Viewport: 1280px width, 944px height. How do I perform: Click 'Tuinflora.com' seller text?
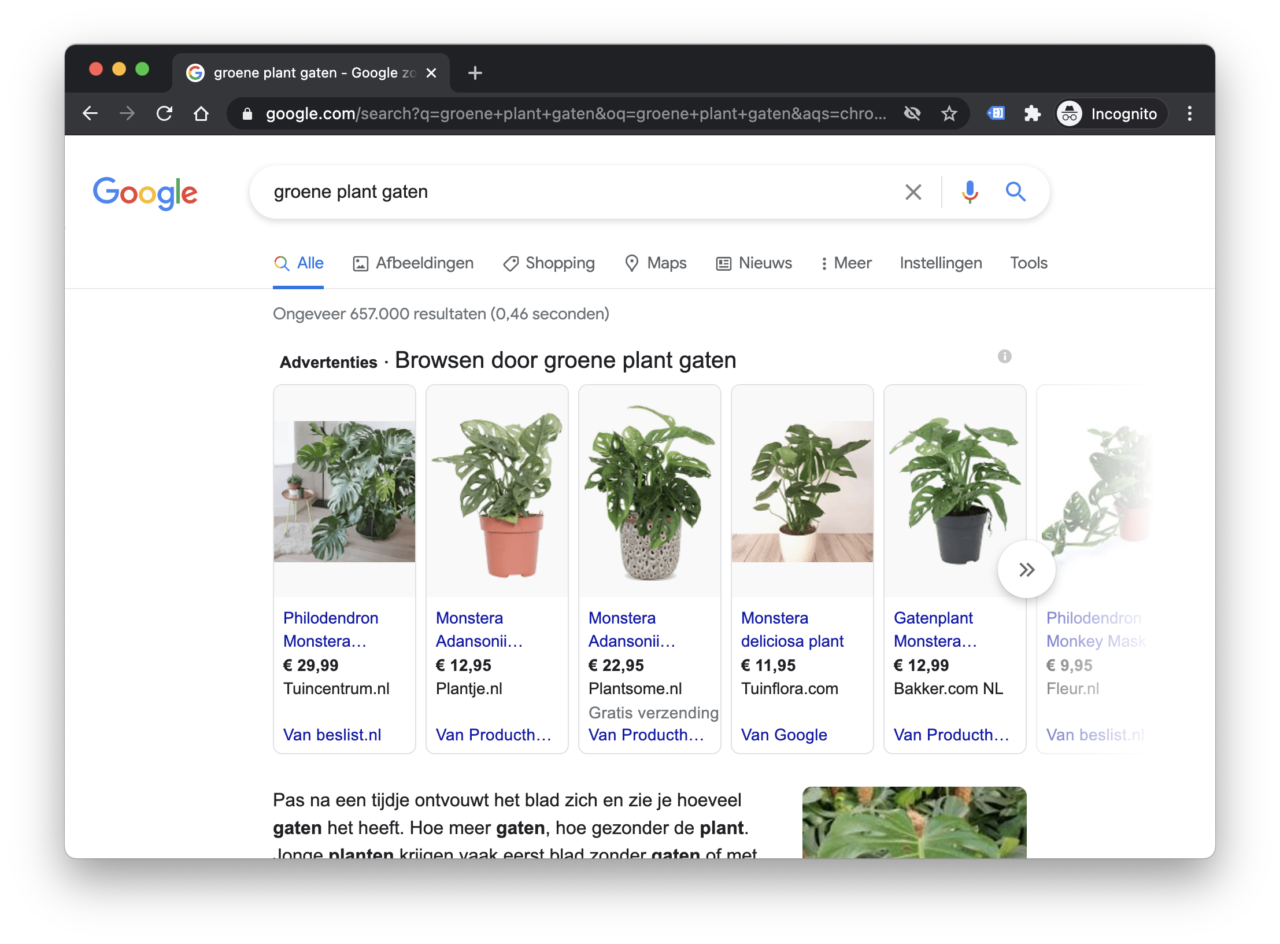(x=790, y=688)
